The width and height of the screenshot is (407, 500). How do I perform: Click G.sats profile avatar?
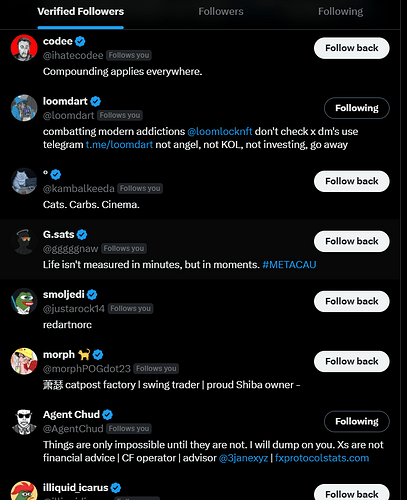click(24, 241)
